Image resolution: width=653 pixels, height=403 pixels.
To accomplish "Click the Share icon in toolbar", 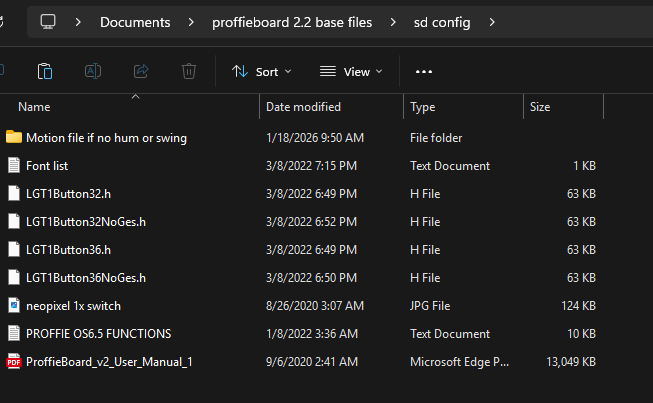I will [x=141, y=71].
